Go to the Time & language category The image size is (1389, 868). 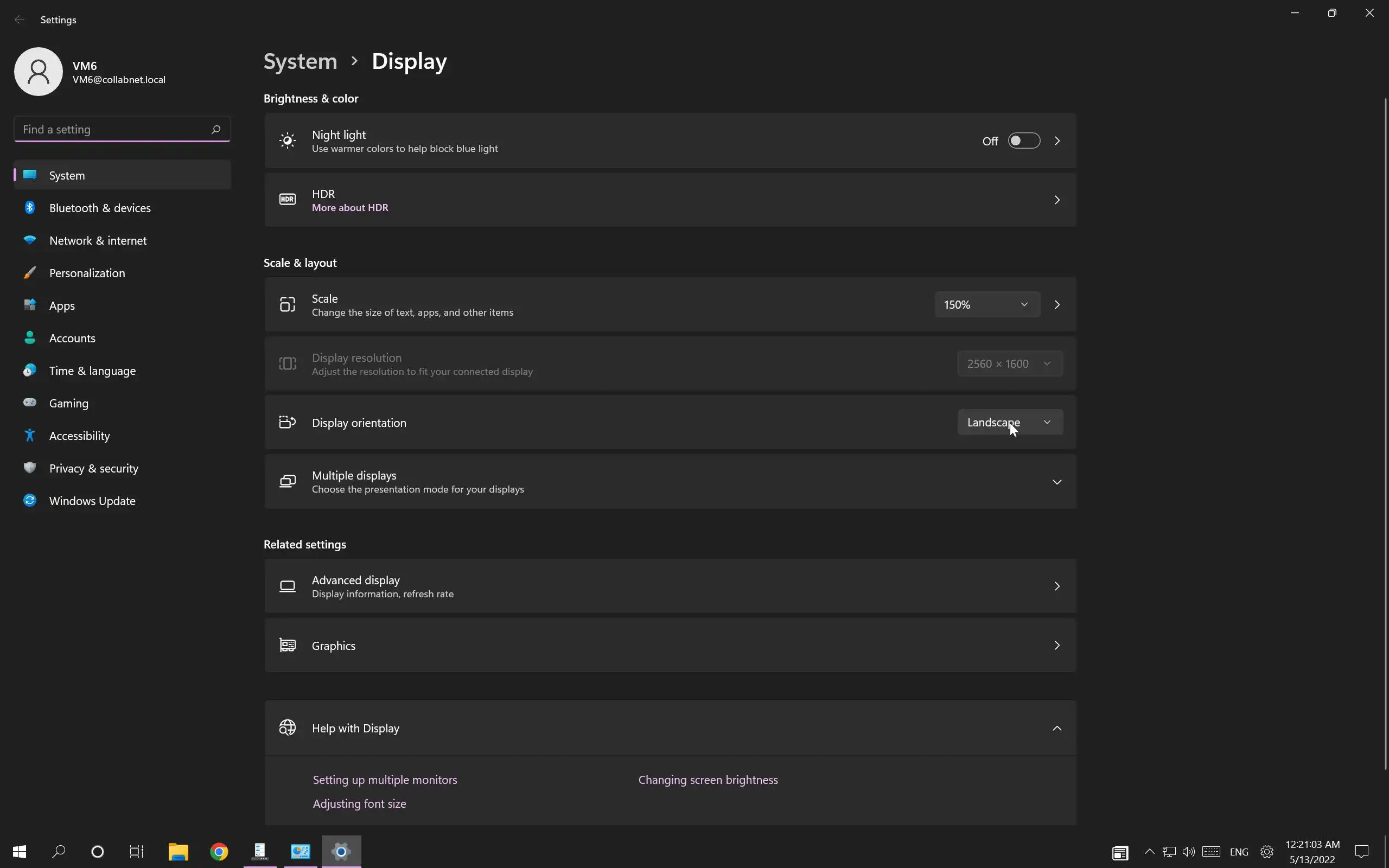click(92, 371)
